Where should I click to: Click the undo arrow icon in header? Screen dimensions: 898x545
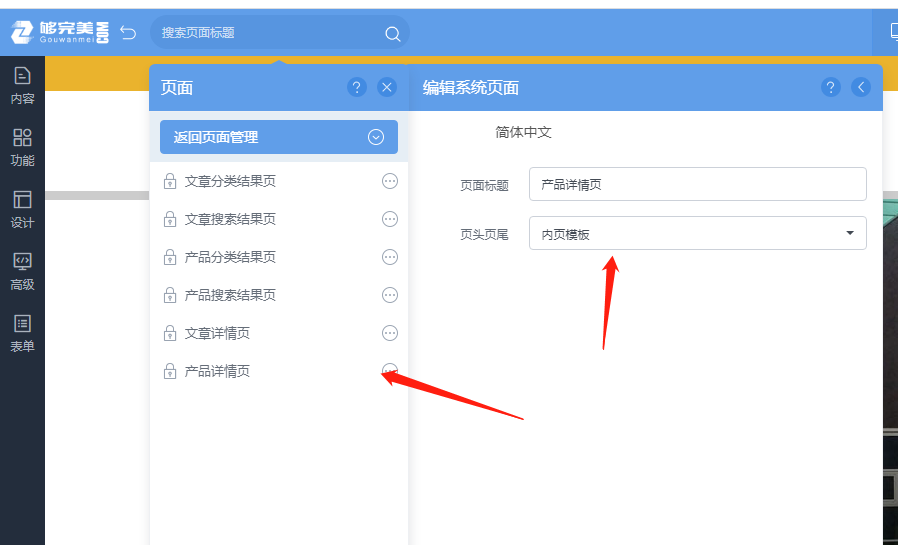pyautogui.click(x=128, y=33)
